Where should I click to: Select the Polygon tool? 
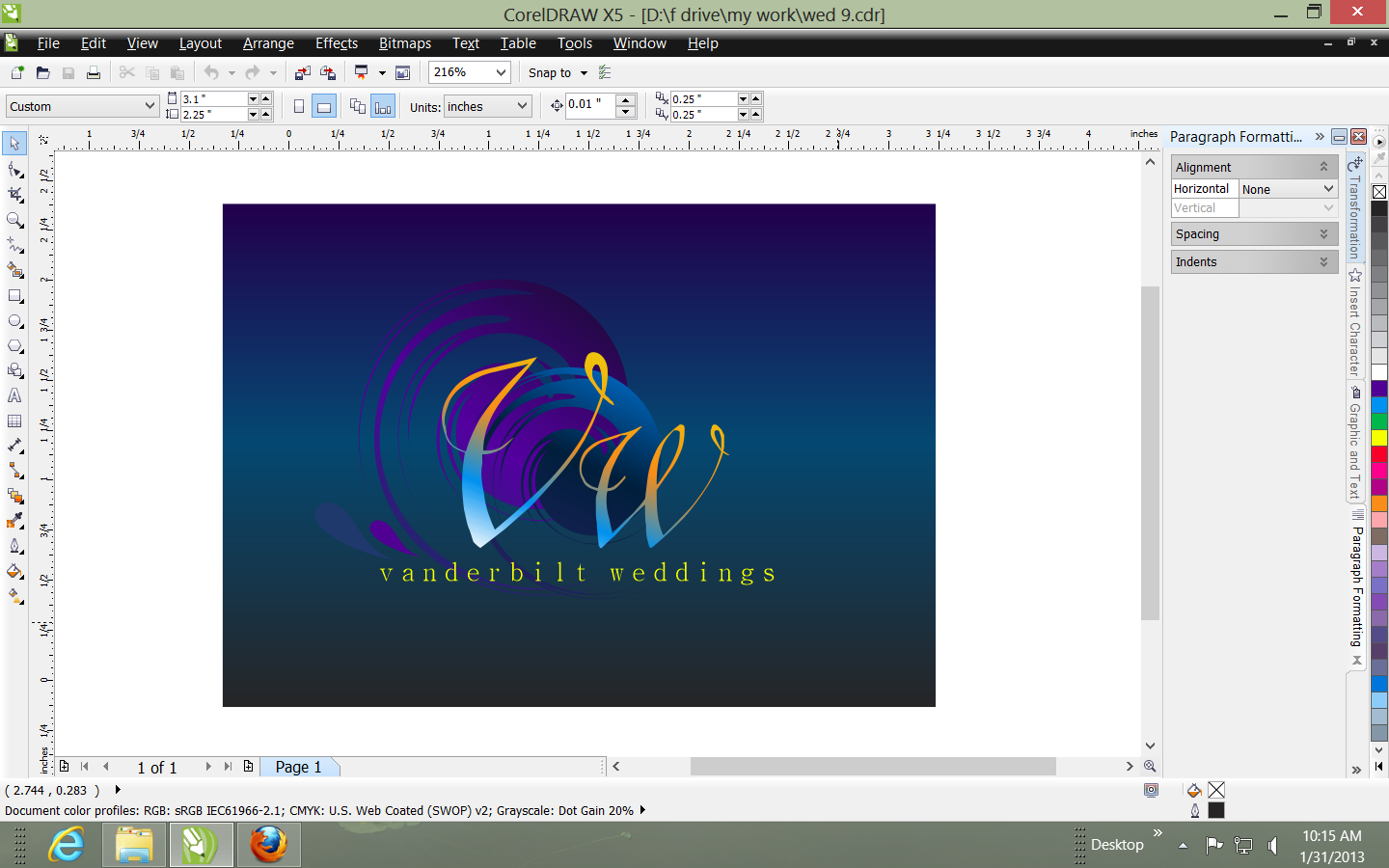[x=14, y=346]
